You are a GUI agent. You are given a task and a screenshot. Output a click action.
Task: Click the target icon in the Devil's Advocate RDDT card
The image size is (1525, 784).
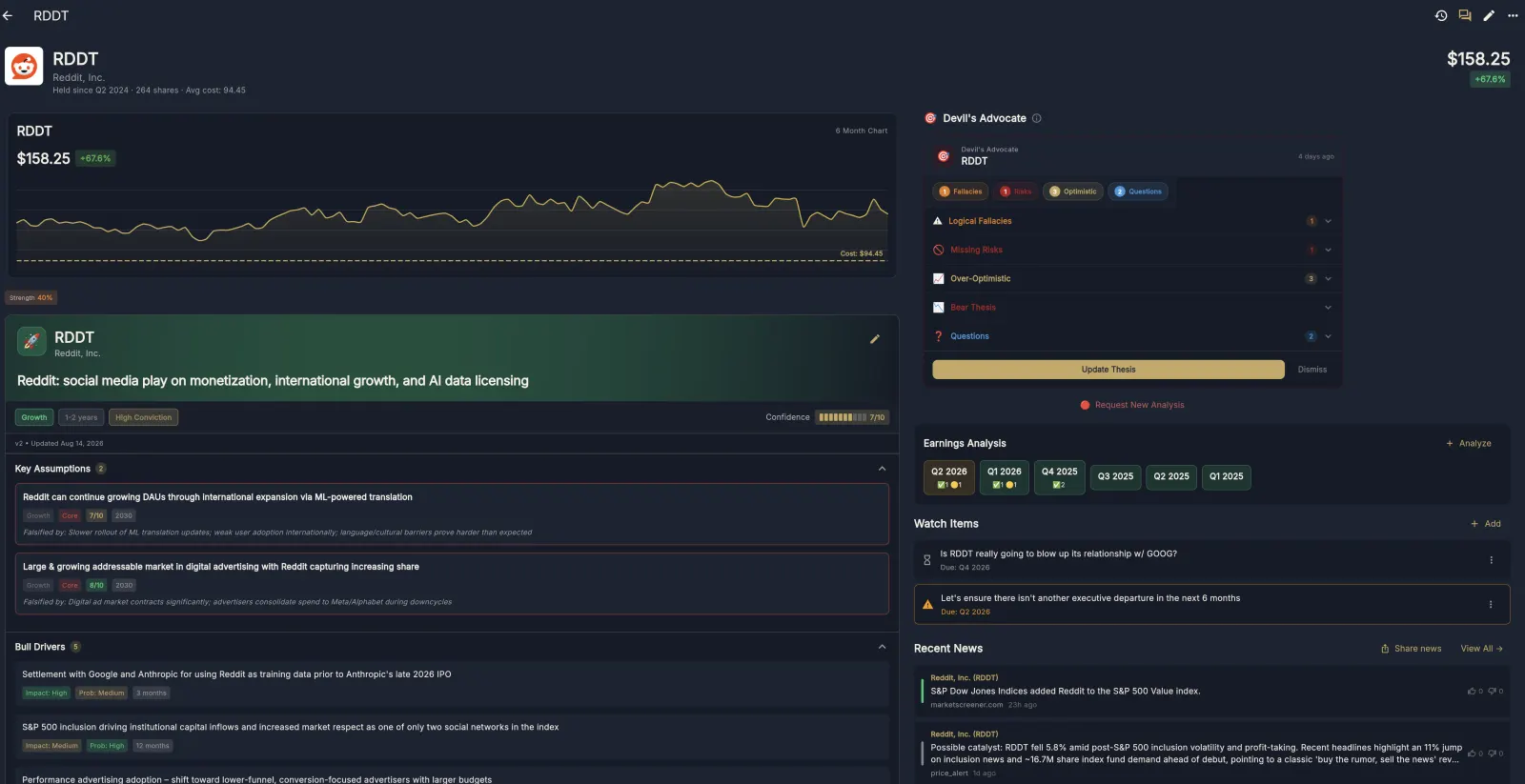pyautogui.click(x=944, y=156)
